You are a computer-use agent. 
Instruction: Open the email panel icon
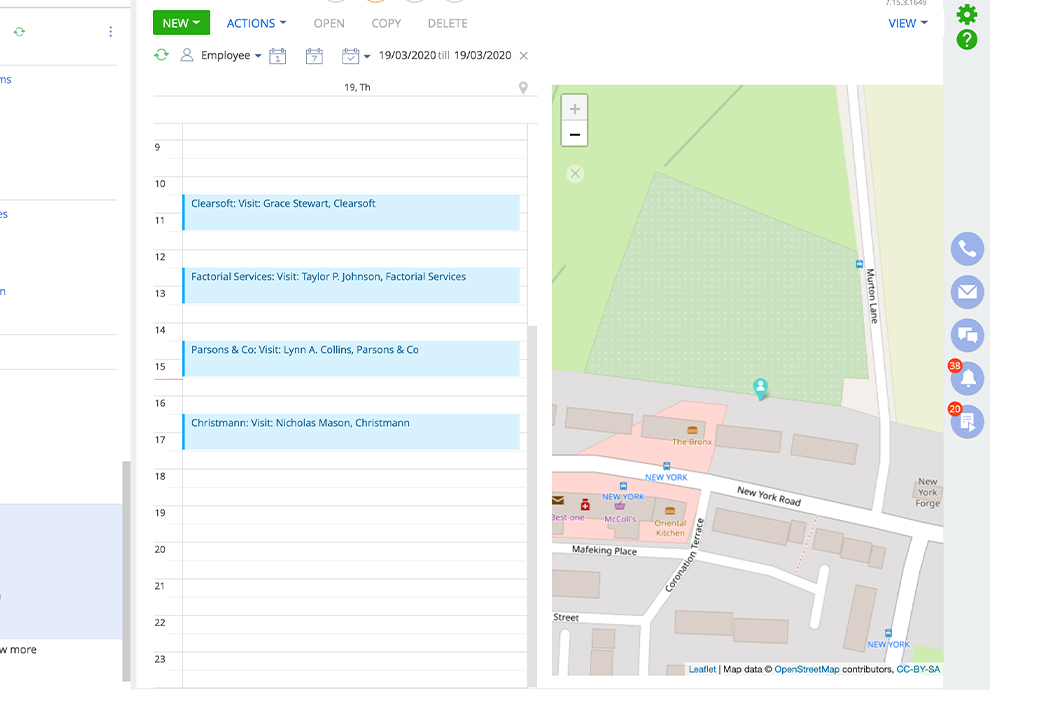(967, 292)
